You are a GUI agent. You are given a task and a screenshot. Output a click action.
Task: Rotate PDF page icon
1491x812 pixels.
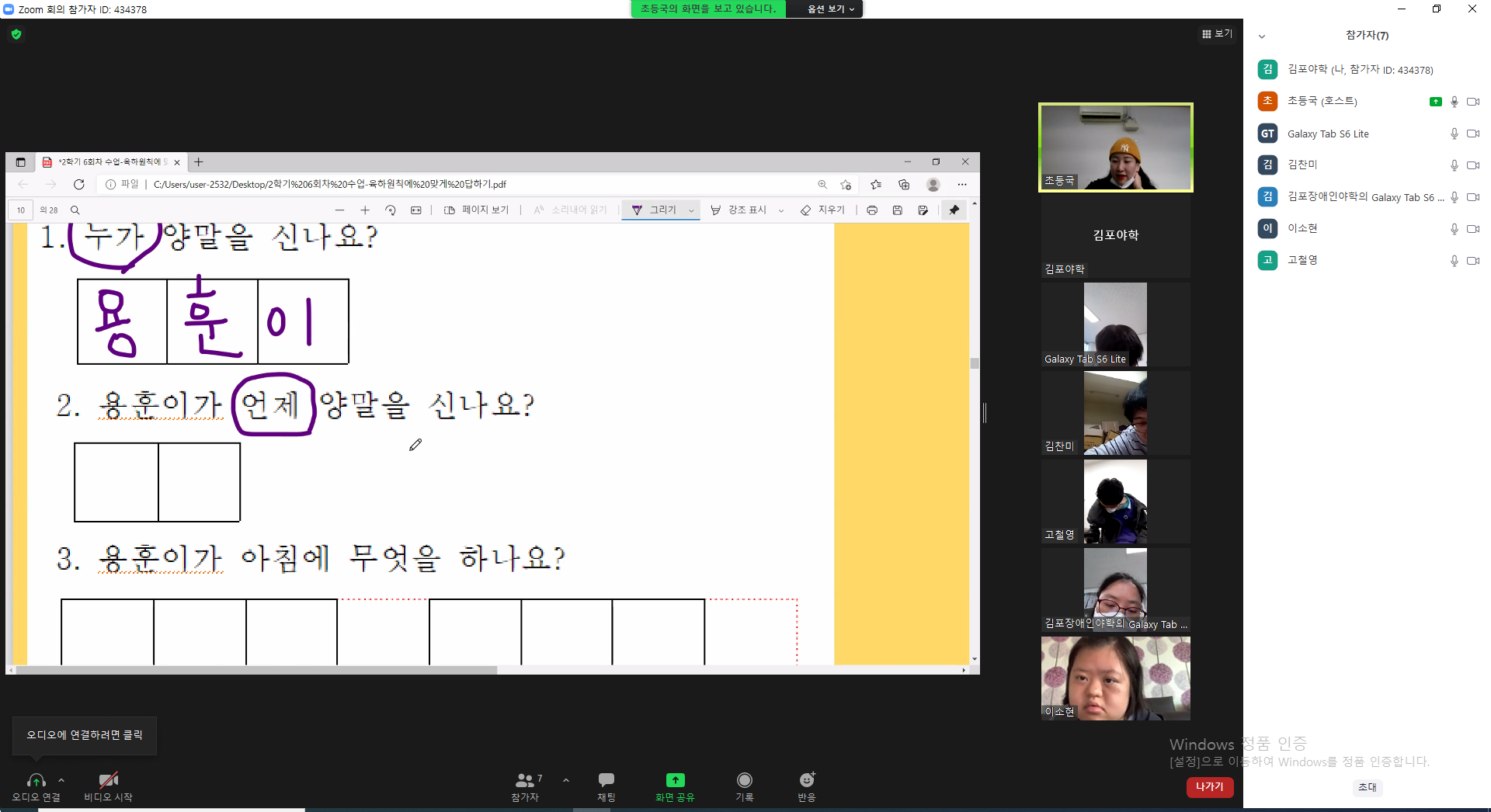coord(391,210)
